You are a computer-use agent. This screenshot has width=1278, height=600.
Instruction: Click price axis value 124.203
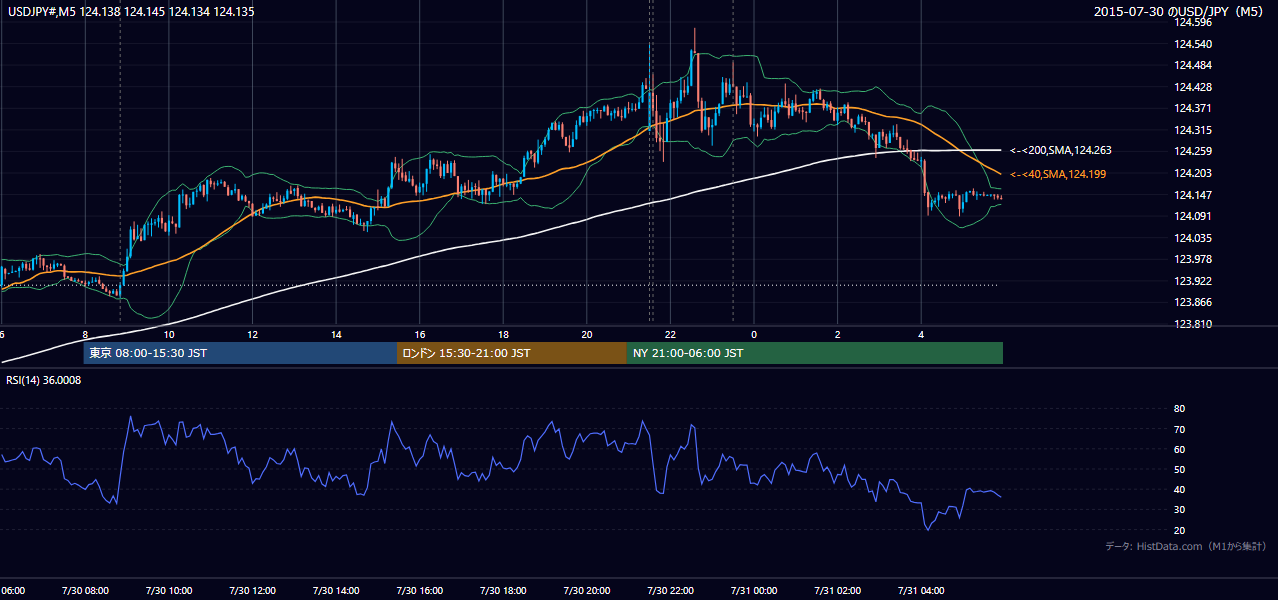(x=1194, y=173)
